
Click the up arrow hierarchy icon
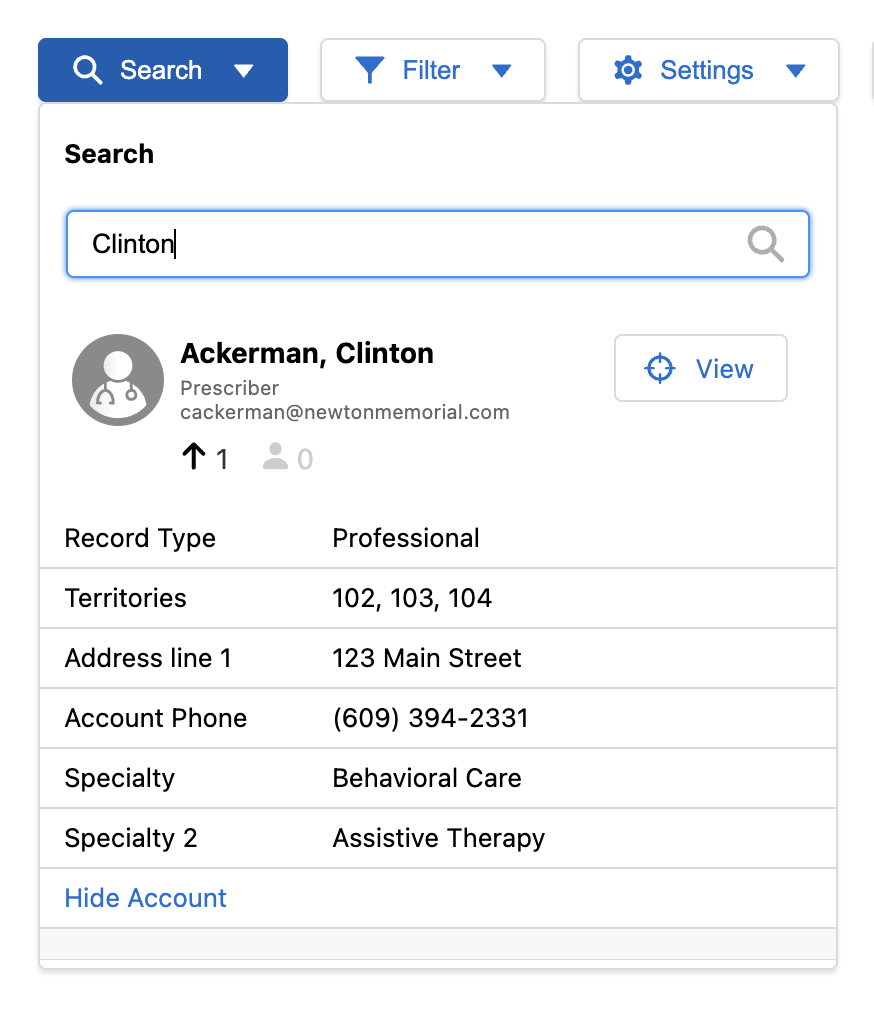click(194, 458)
